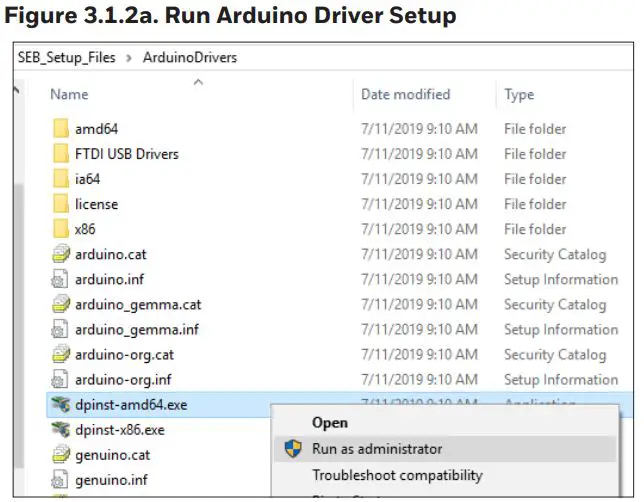Click the vertical scrollbar of the left pane
Screen dimensions: 644x502
click(x=19, y=325)
